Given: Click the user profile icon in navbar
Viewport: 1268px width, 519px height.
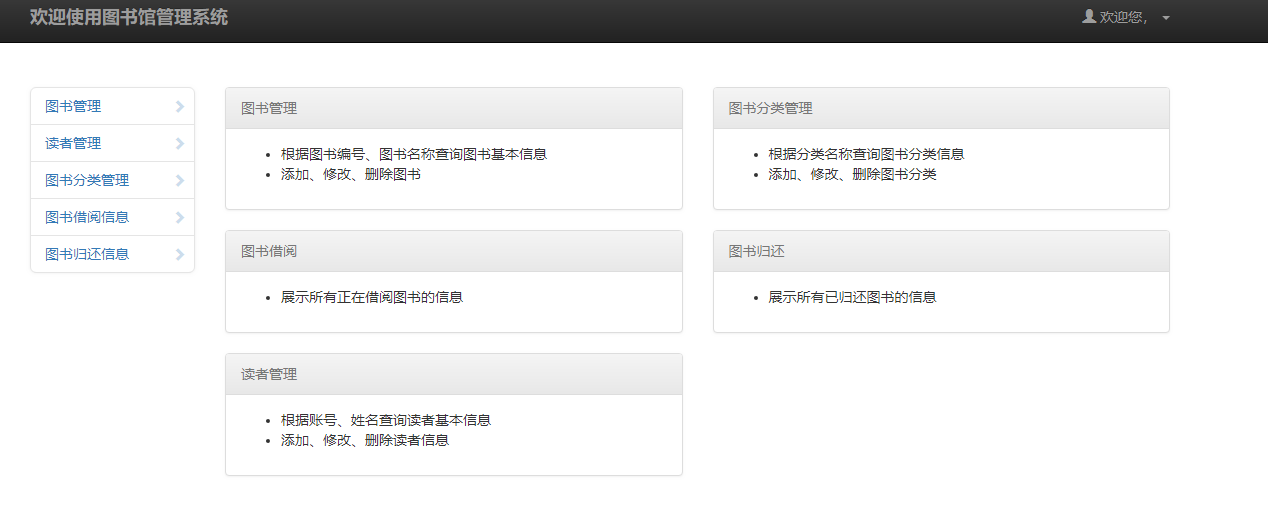Looking at the screenshot, I should click(1089, 16).
